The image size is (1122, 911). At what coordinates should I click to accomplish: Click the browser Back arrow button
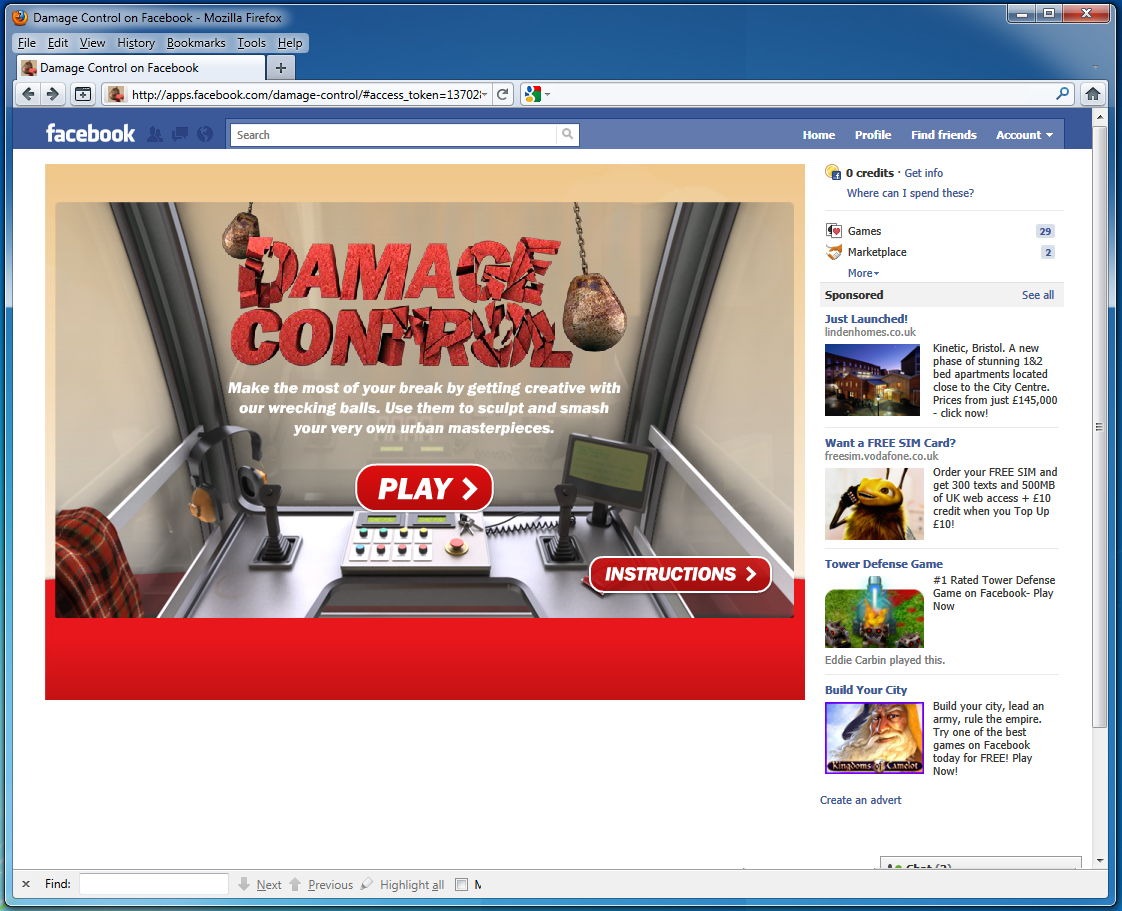pos(28,94)
